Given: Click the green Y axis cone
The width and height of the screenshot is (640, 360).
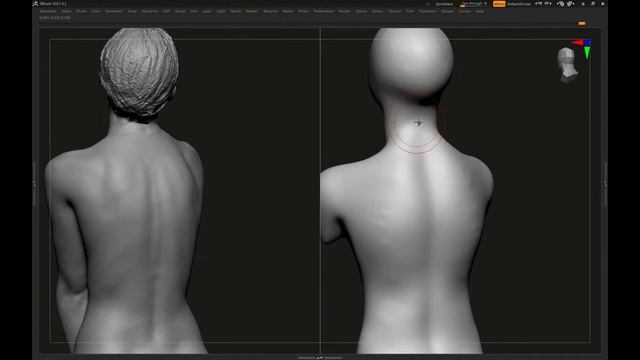Looking at the screenshot, I should point(587,53).
